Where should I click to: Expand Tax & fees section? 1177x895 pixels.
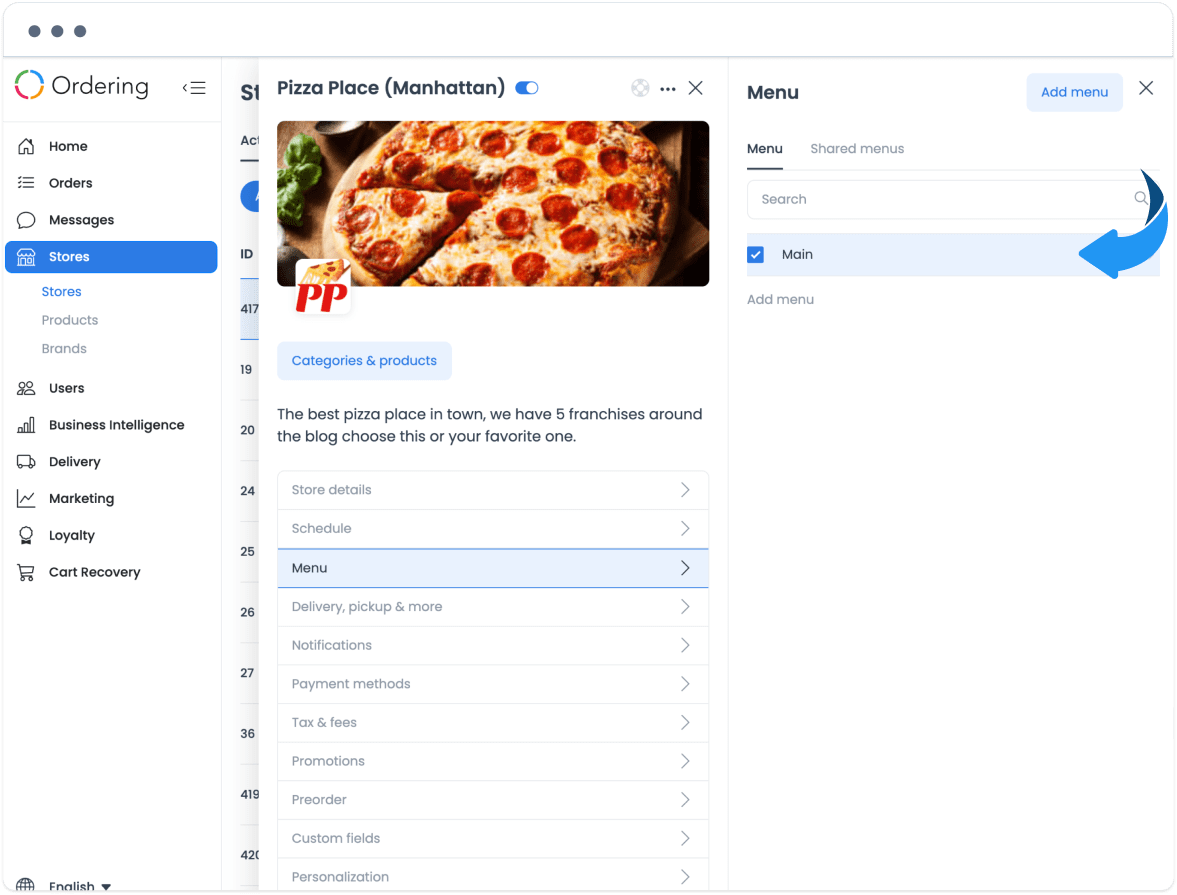[492, 723]
